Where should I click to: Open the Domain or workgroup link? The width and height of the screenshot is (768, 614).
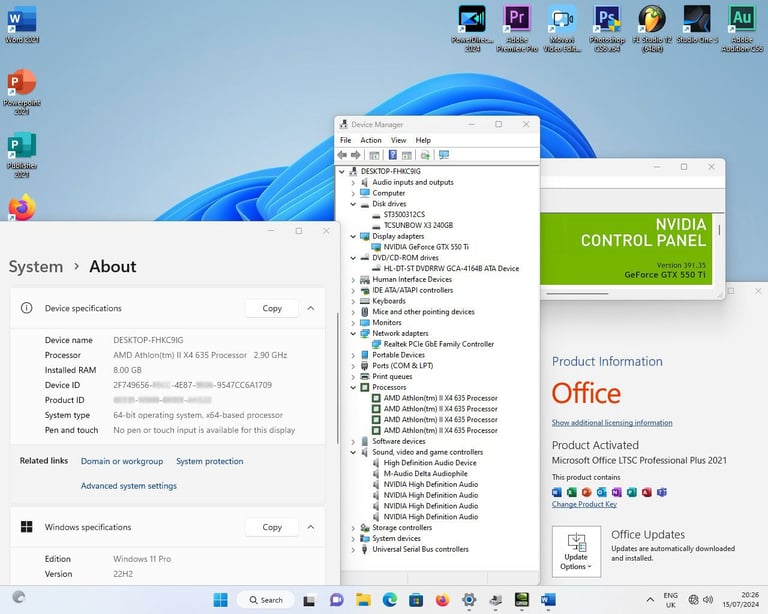pos(122,461)
